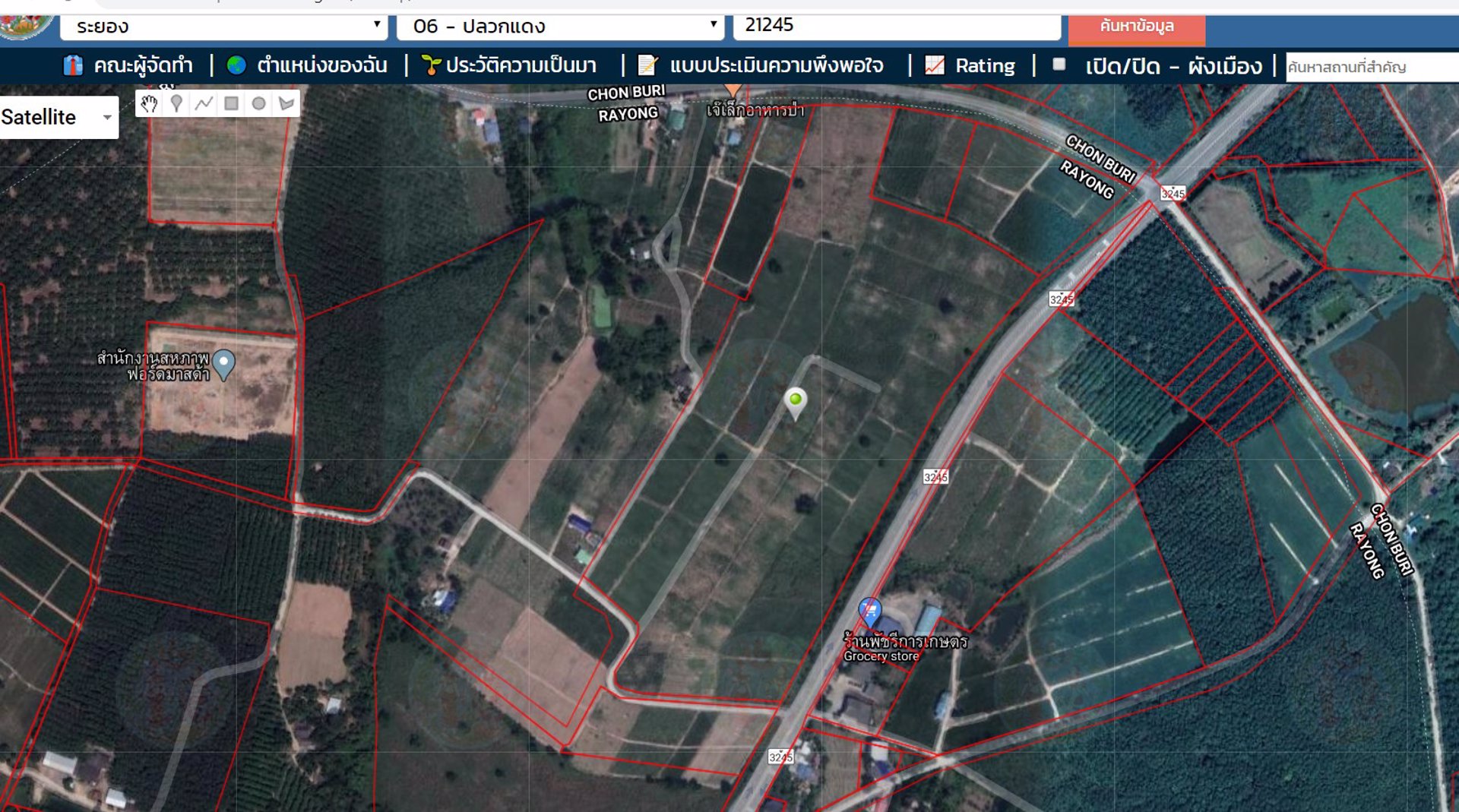Select the add marker drawing tool

pyautogui.click(x=176, y=104)
